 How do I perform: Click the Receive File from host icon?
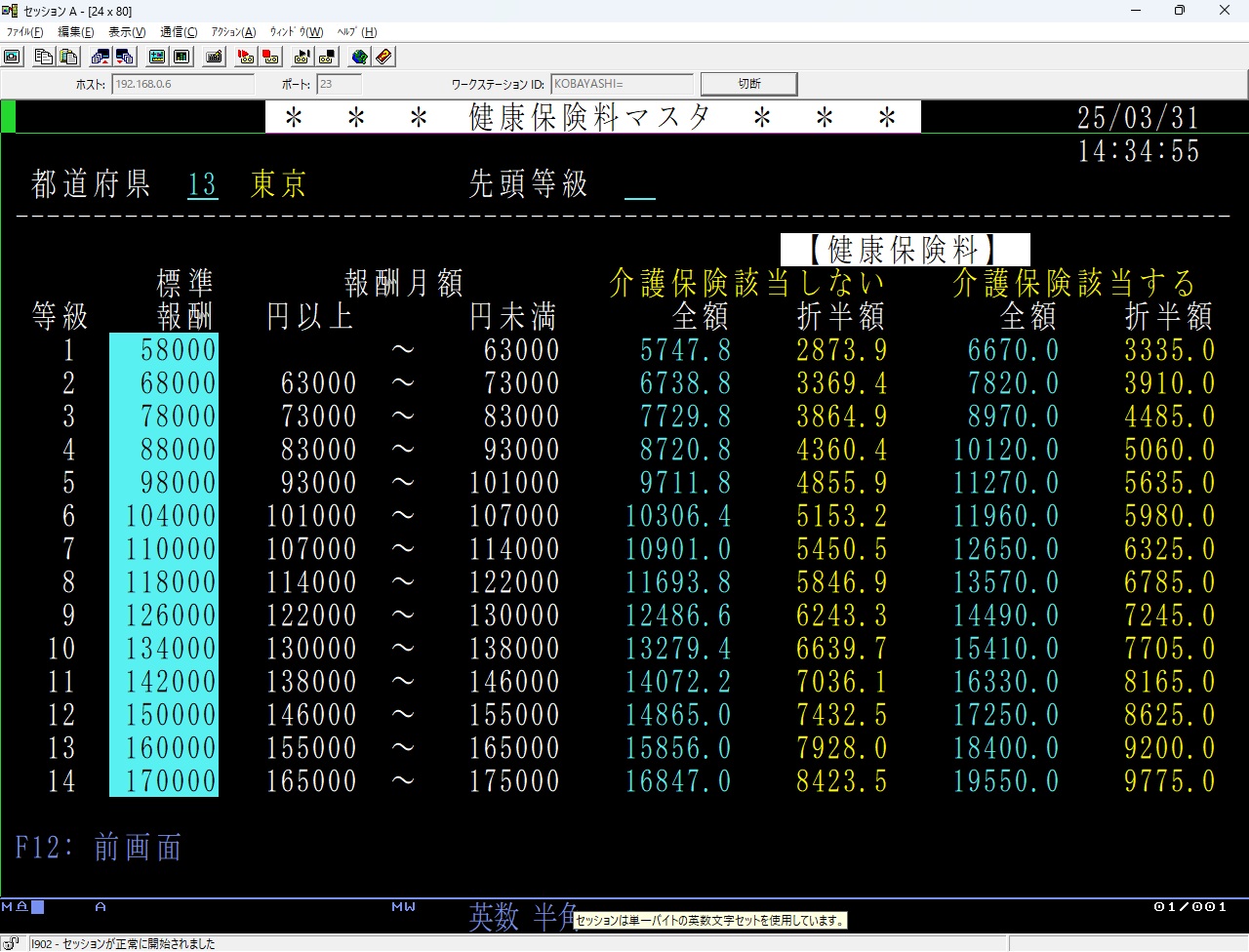124,57
